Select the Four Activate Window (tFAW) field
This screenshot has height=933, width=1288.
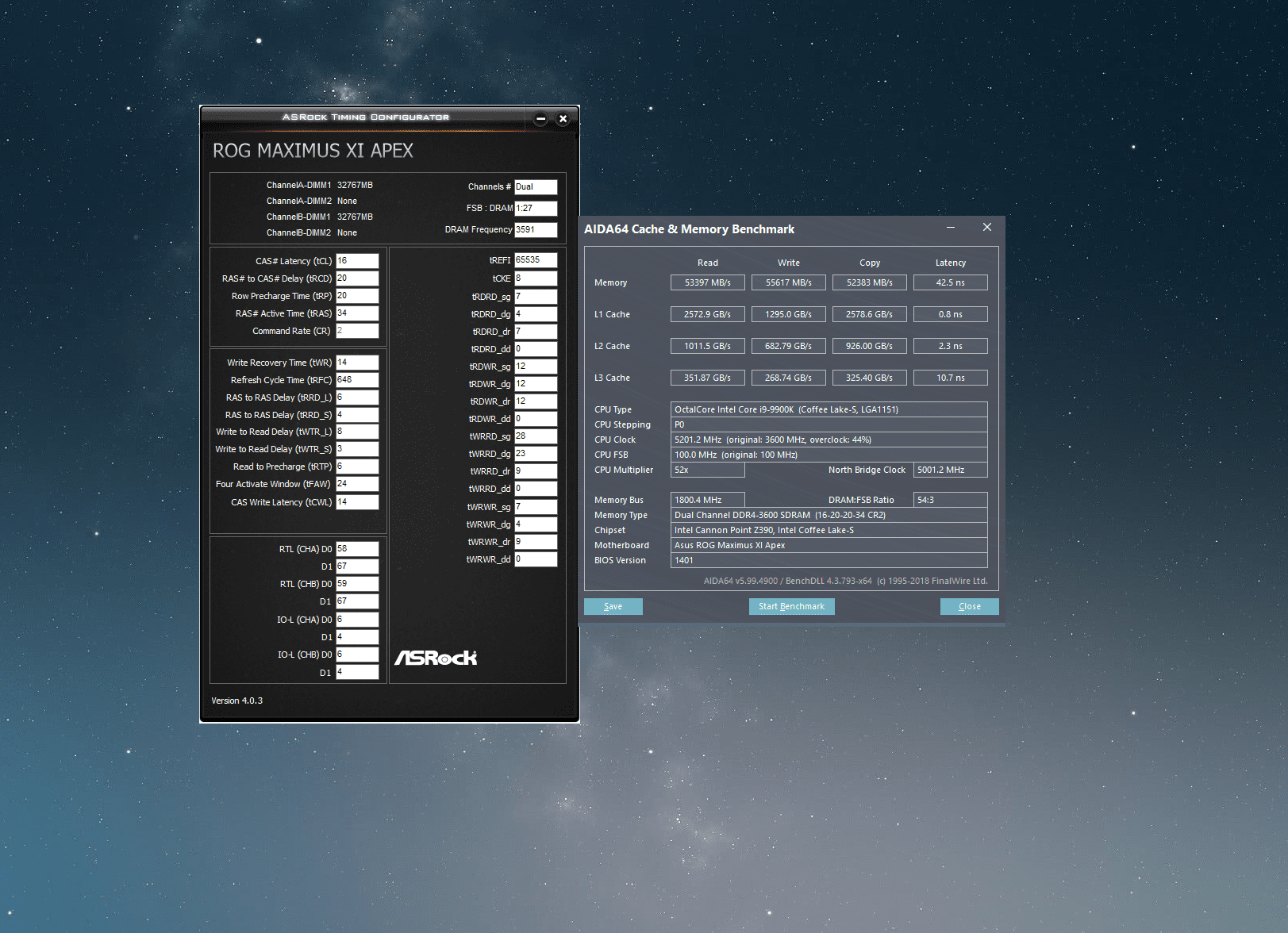[x=357, y=484]
